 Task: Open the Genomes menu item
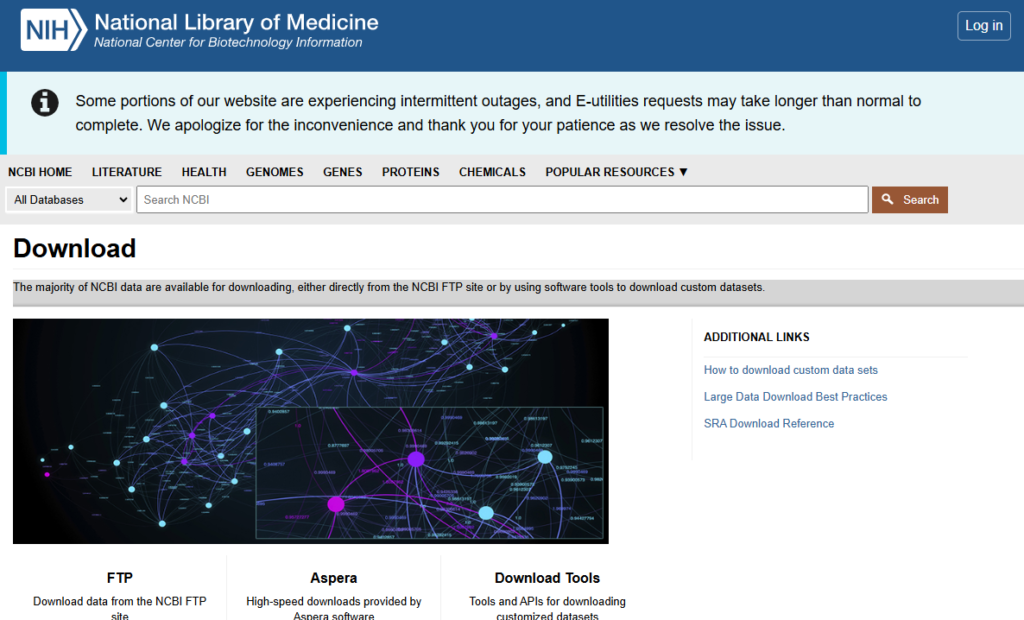(x=274, y=172)
